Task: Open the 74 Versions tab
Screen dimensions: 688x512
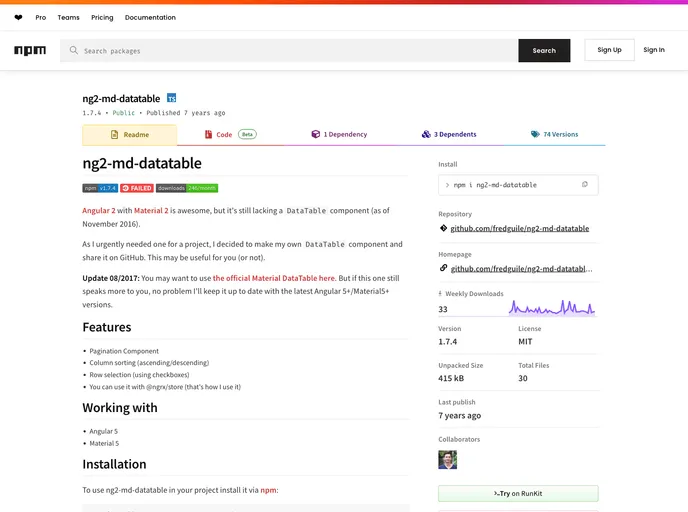Action: pos(554,134)
